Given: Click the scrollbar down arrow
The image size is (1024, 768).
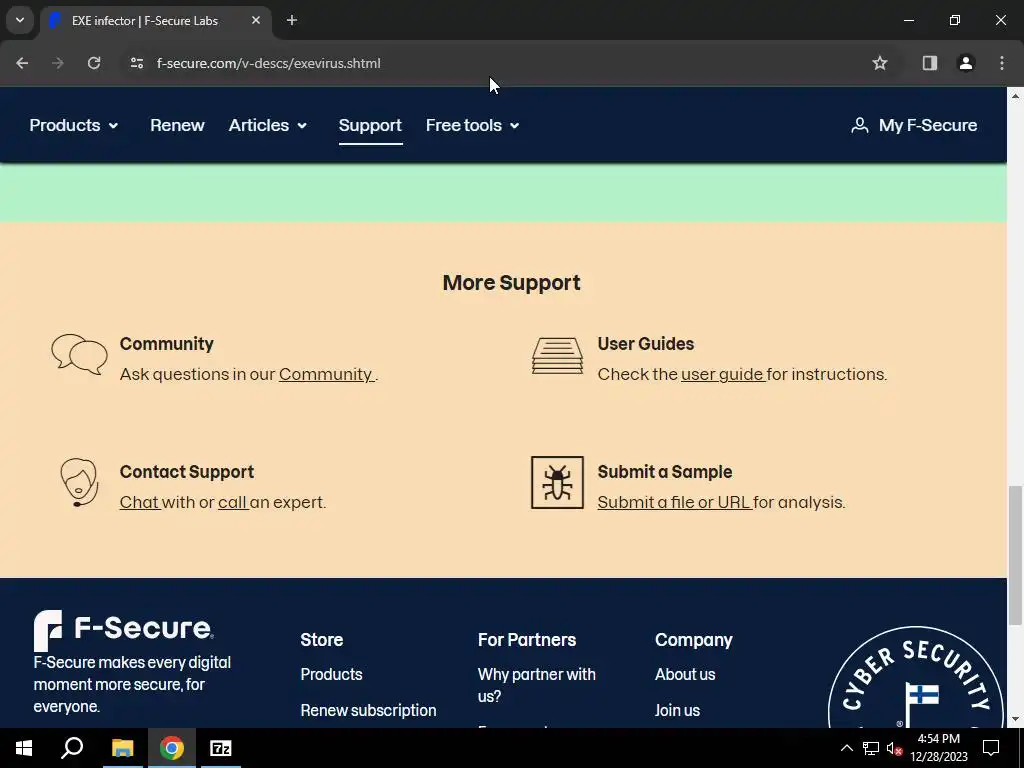Looking at the screenshot, I should (1015, 720).
